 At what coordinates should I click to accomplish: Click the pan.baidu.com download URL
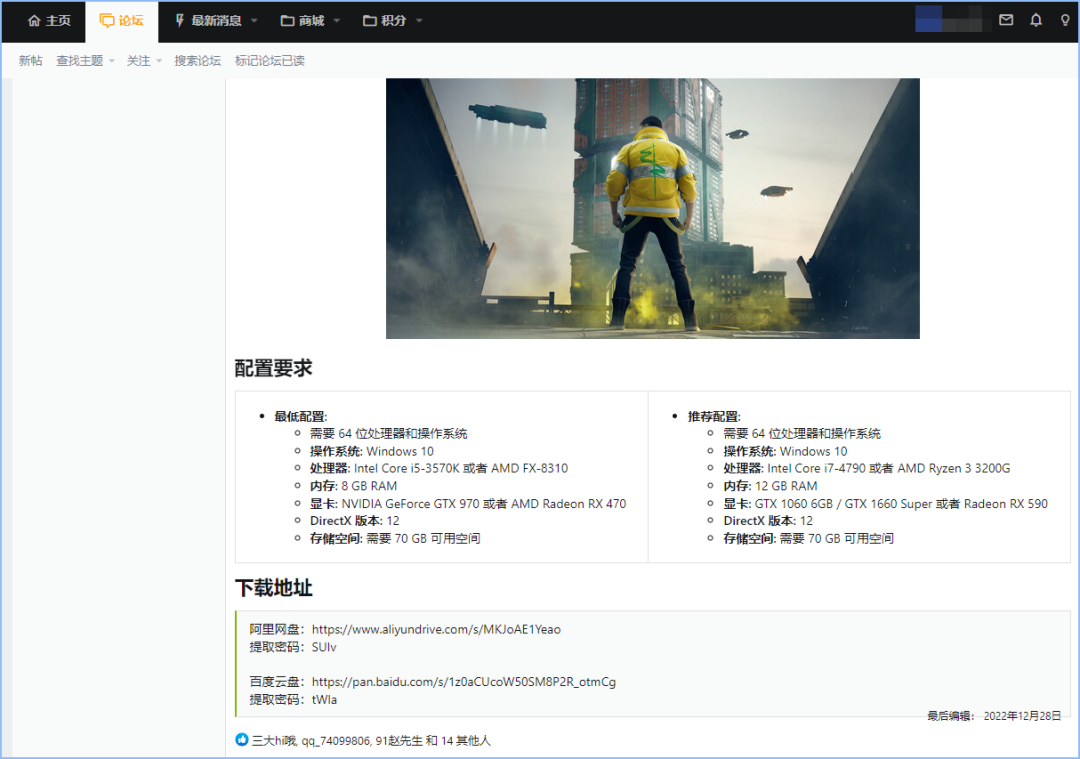(x=464, y=681)
